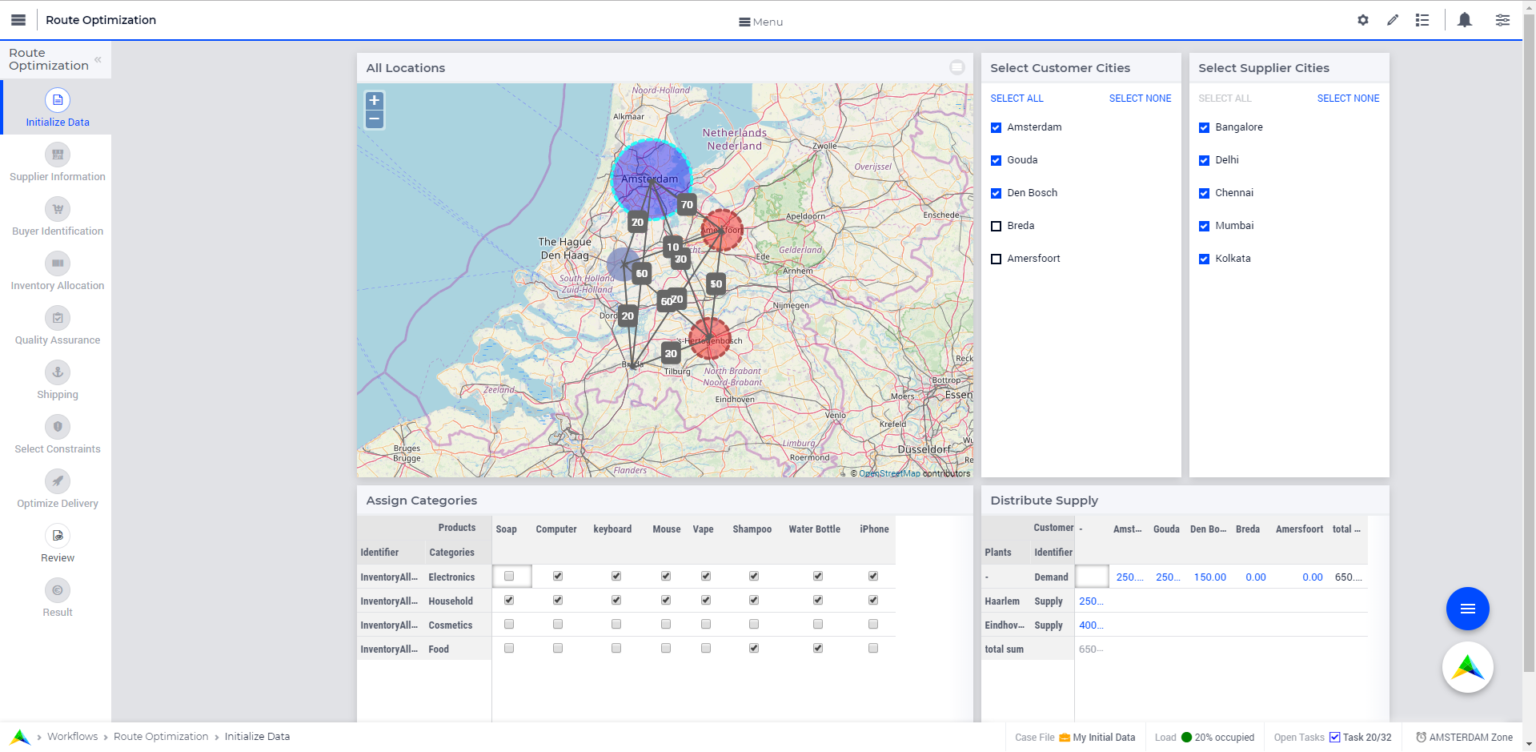Collapse the Route Optimization sidebar chevron

point(98,60)
